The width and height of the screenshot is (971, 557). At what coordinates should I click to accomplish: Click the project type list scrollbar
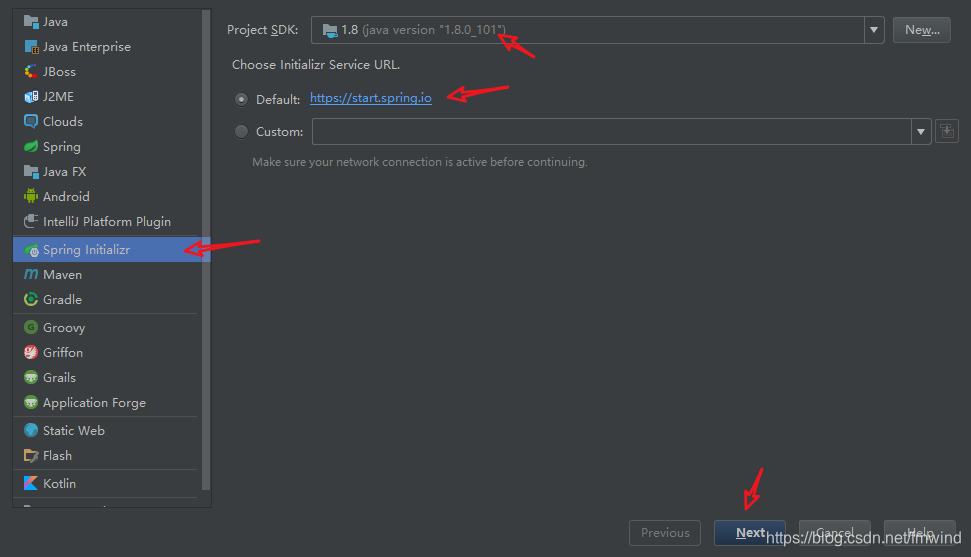click(206, 250)
